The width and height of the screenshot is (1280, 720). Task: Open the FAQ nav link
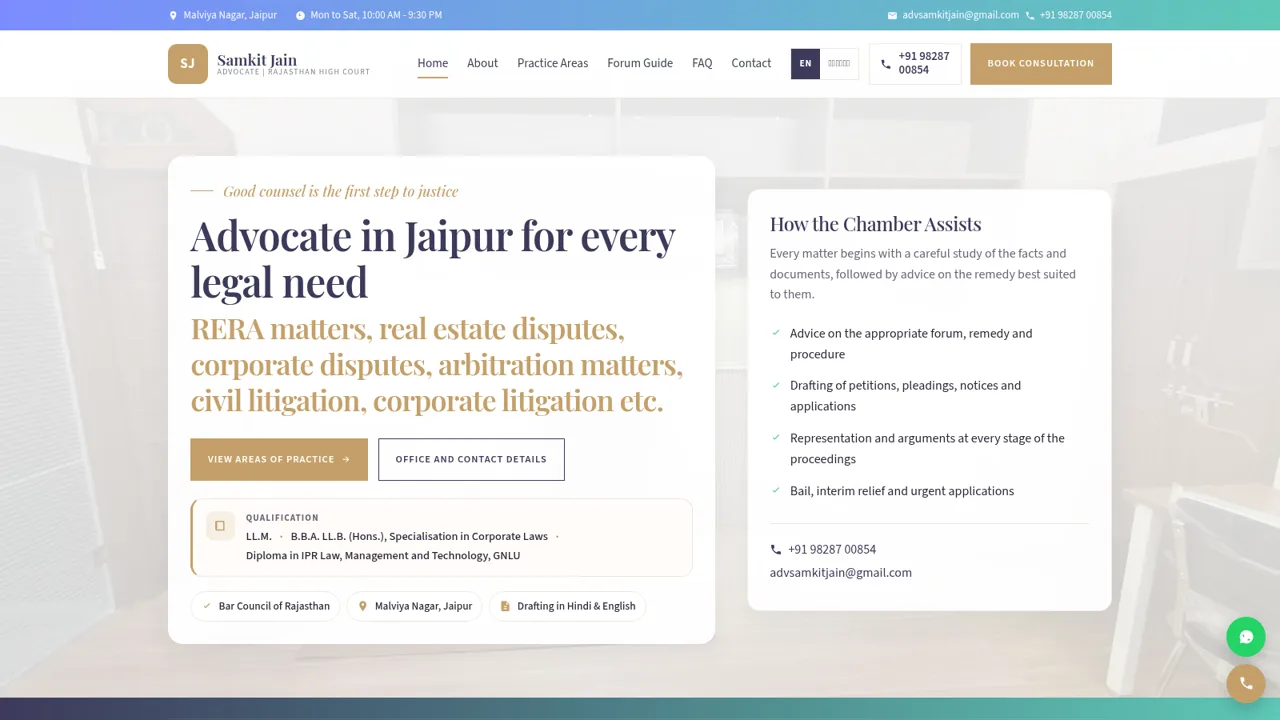(702, 63)
